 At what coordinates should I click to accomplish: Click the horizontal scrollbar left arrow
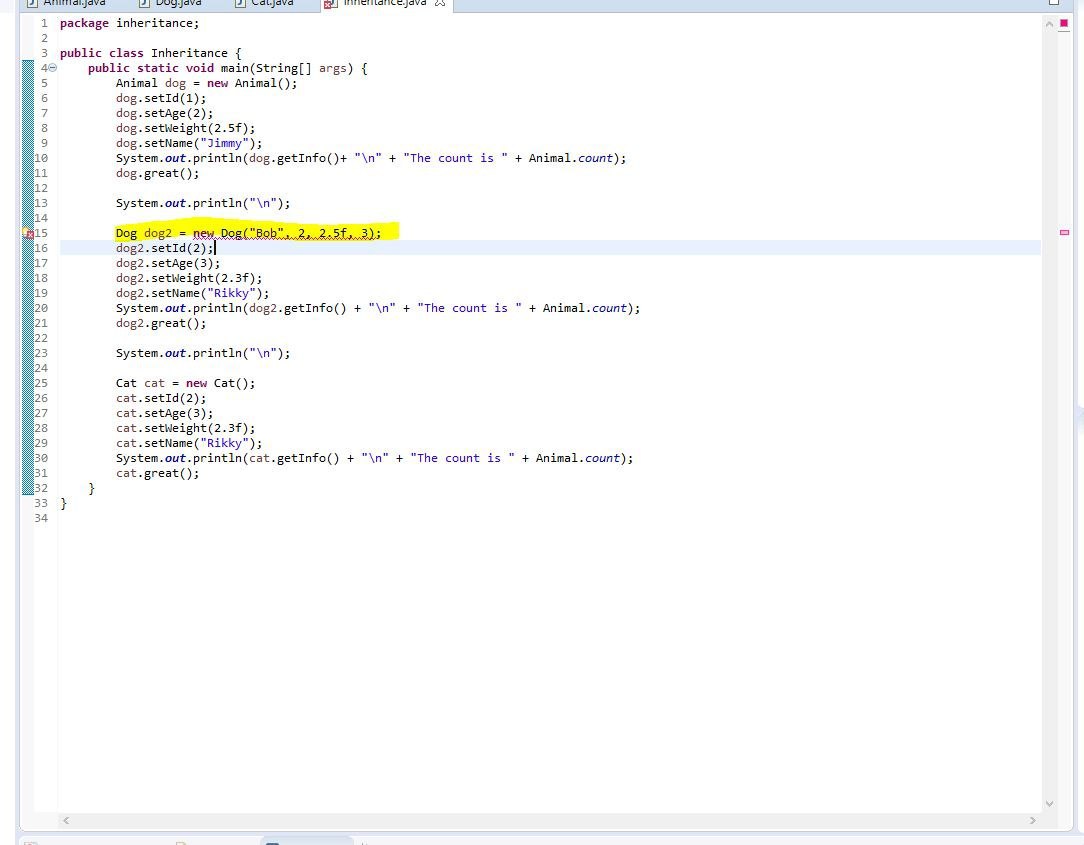click(66, 821)
